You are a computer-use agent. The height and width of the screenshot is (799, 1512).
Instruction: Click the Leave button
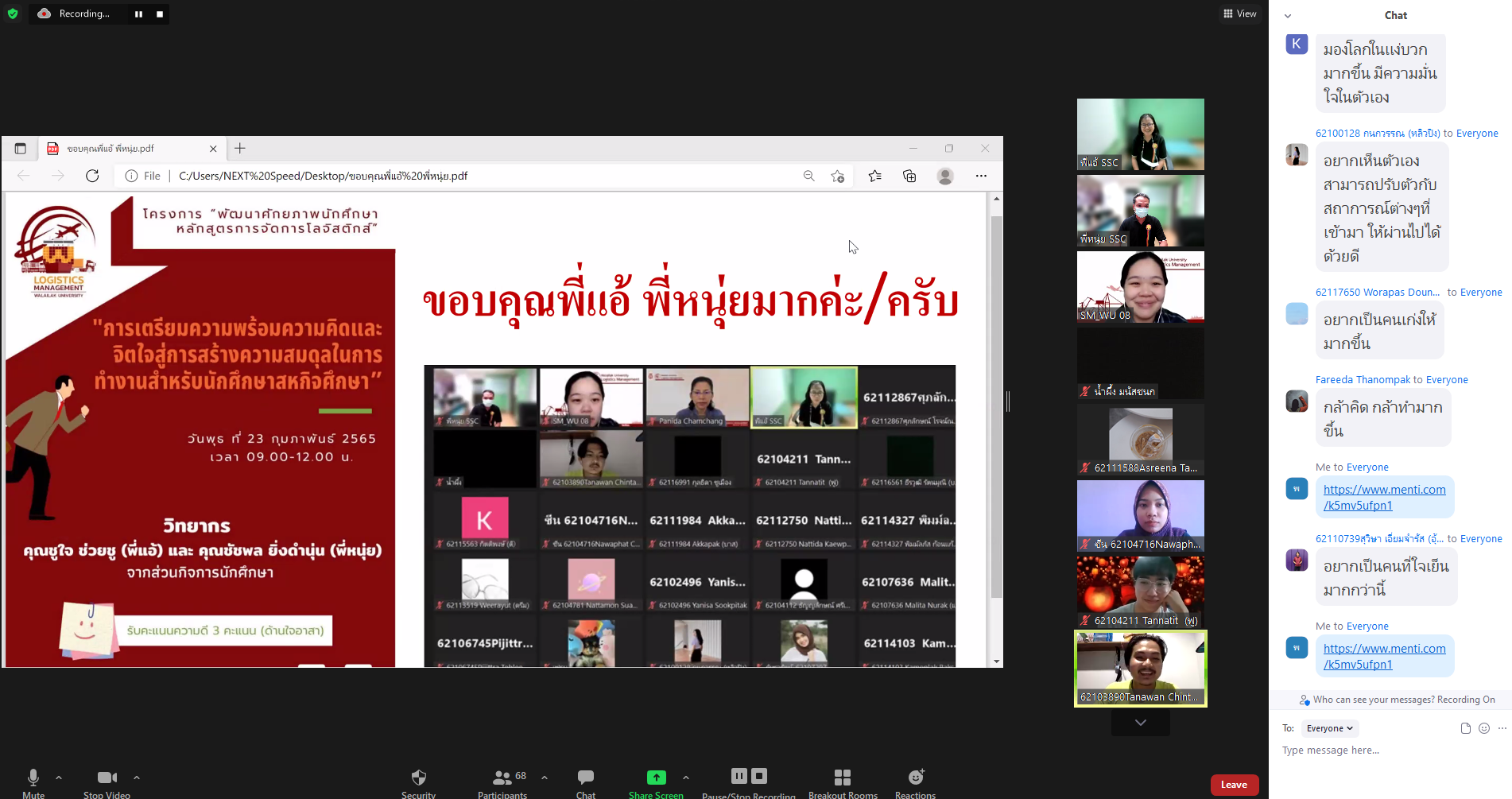tap(1234, 784)
